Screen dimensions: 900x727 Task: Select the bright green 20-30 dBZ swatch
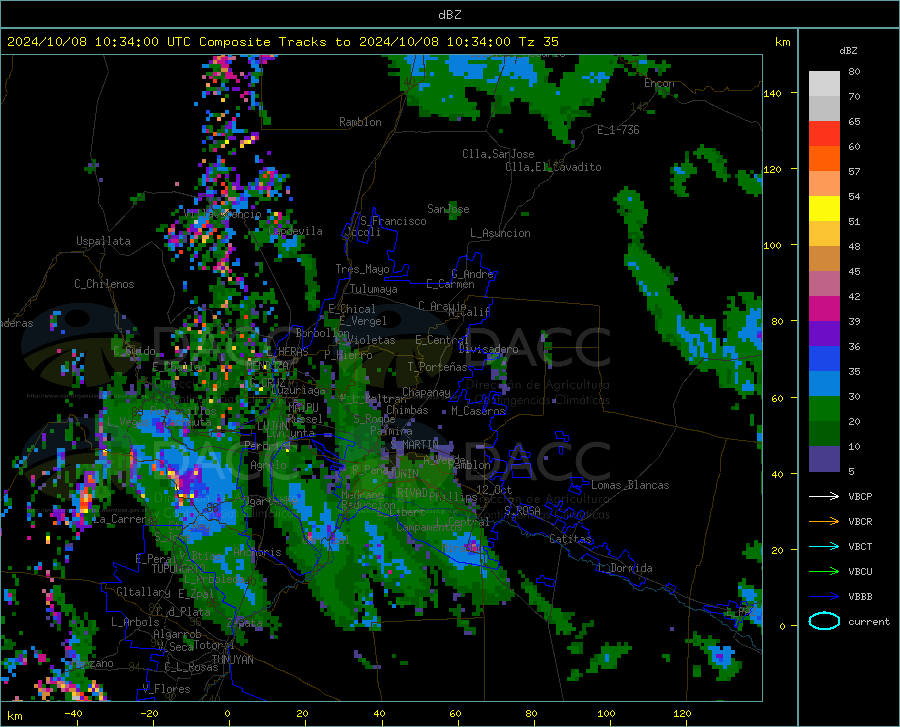[824, 409]
